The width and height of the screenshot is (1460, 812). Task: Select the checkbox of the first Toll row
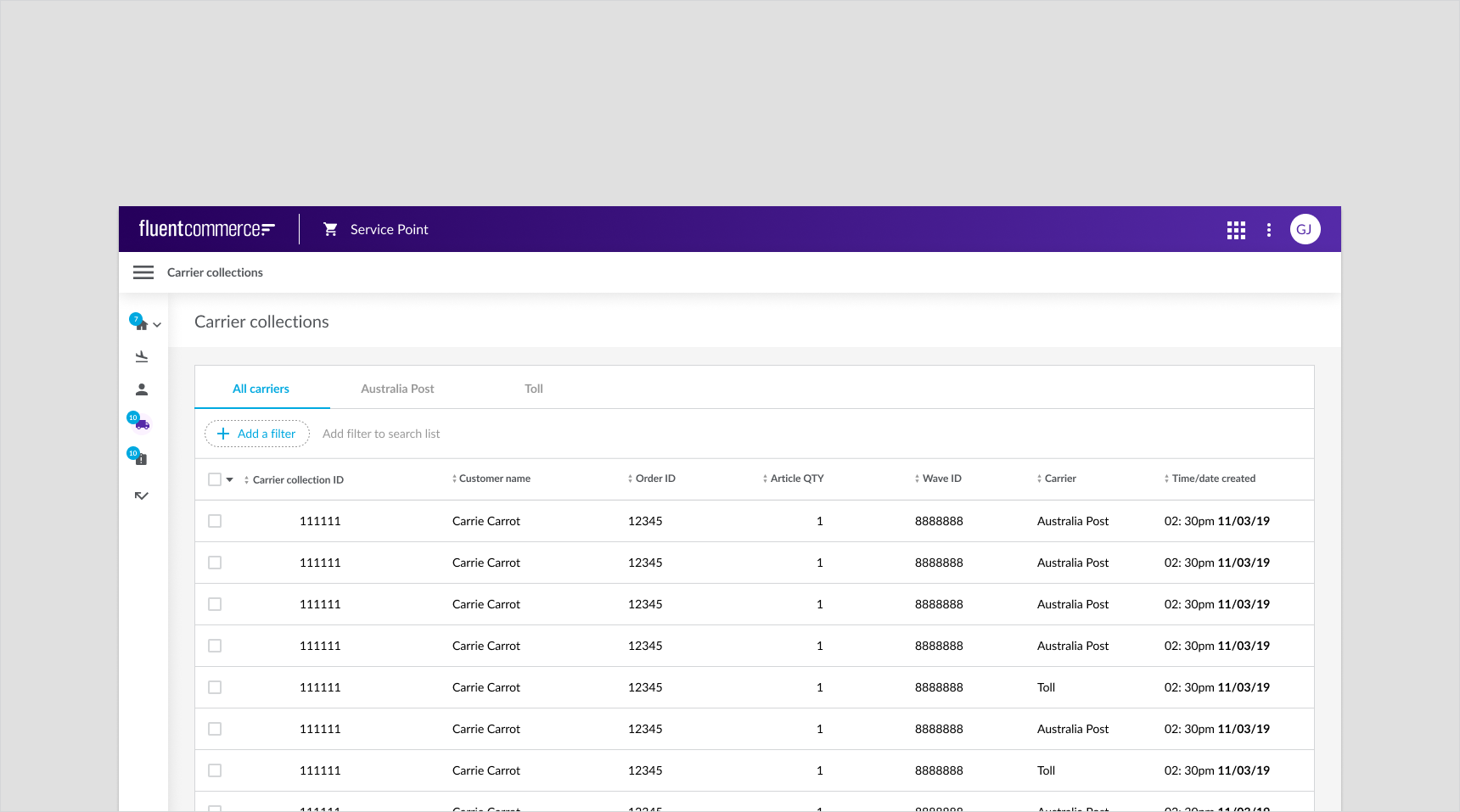(x=215, y=687)
